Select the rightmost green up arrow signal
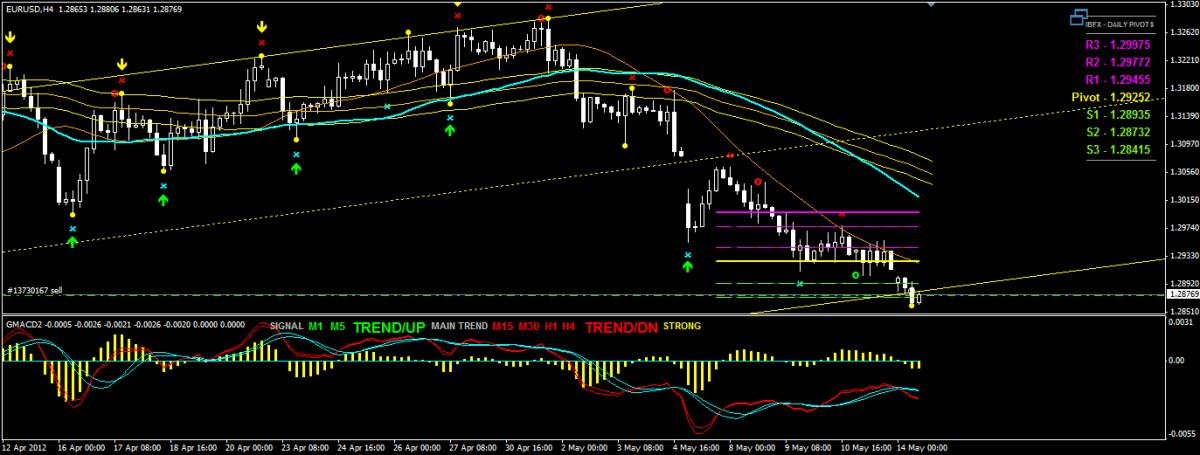The width and height of the screenshot is (1200, 455). [688, 268]
